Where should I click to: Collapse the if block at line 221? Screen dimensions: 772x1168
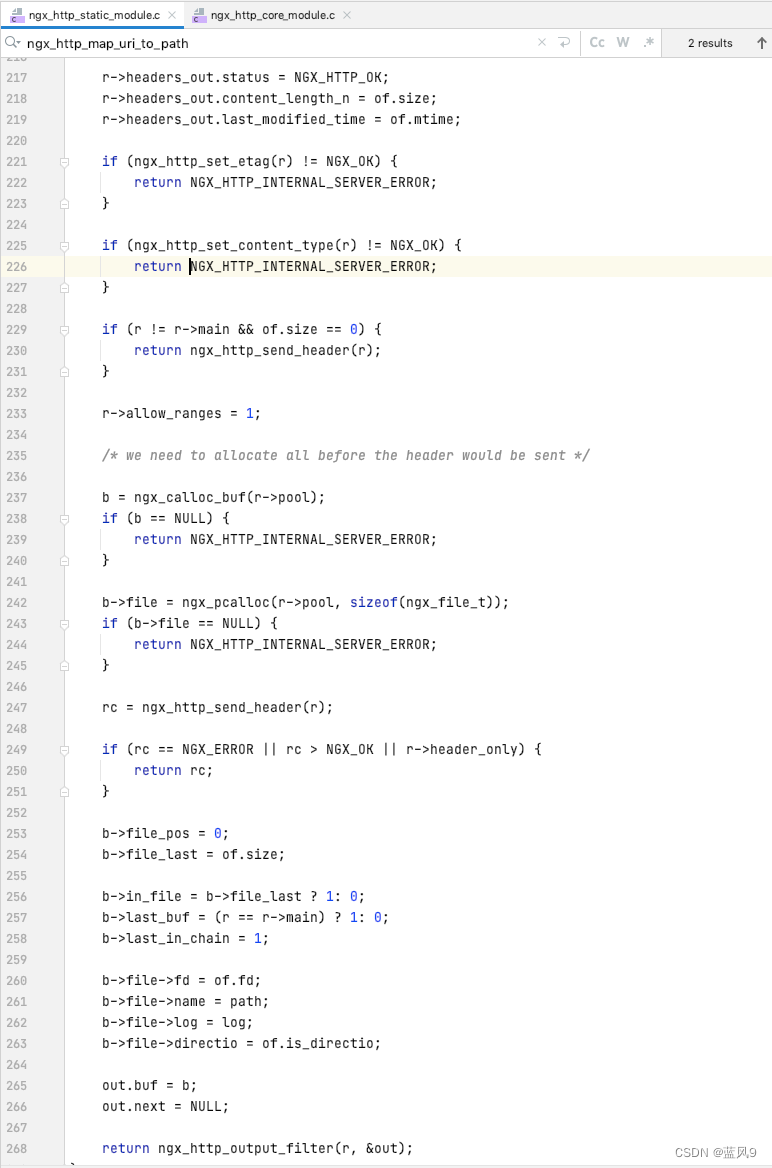tap(64, 162)
